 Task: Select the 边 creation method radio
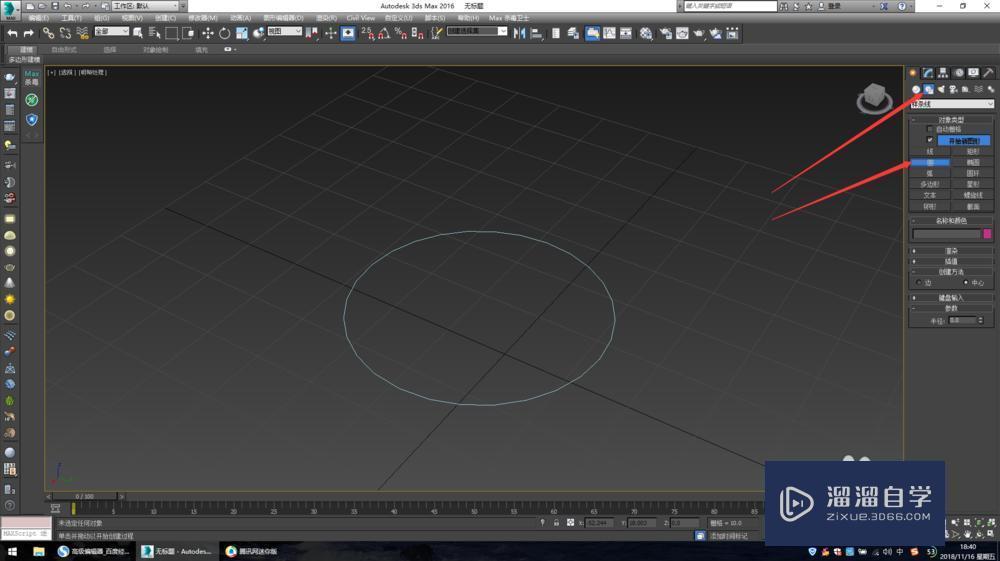click(x=918, y=283)
